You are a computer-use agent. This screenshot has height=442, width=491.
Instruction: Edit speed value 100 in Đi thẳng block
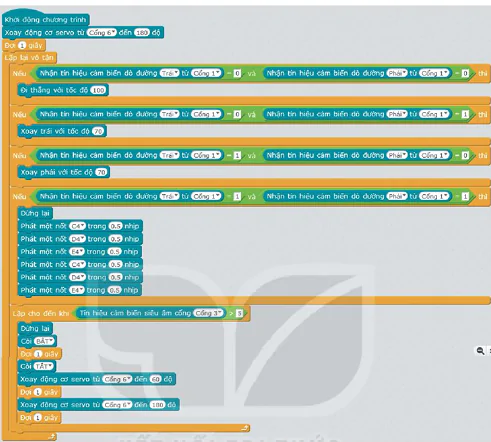click(x=98, y=90)
